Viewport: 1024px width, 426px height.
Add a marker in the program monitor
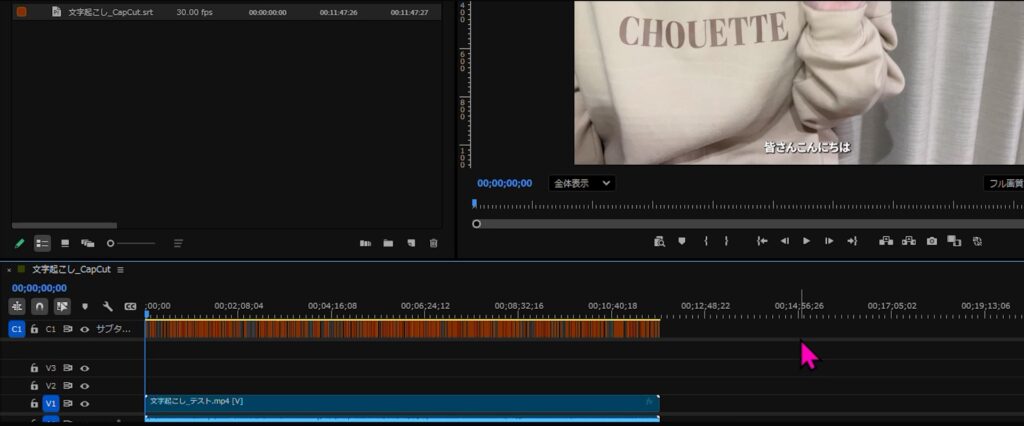(x=682, y=241)
